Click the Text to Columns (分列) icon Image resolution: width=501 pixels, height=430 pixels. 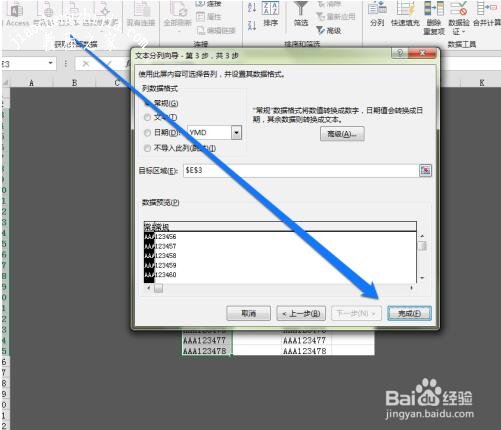click(x=377, y=9)
